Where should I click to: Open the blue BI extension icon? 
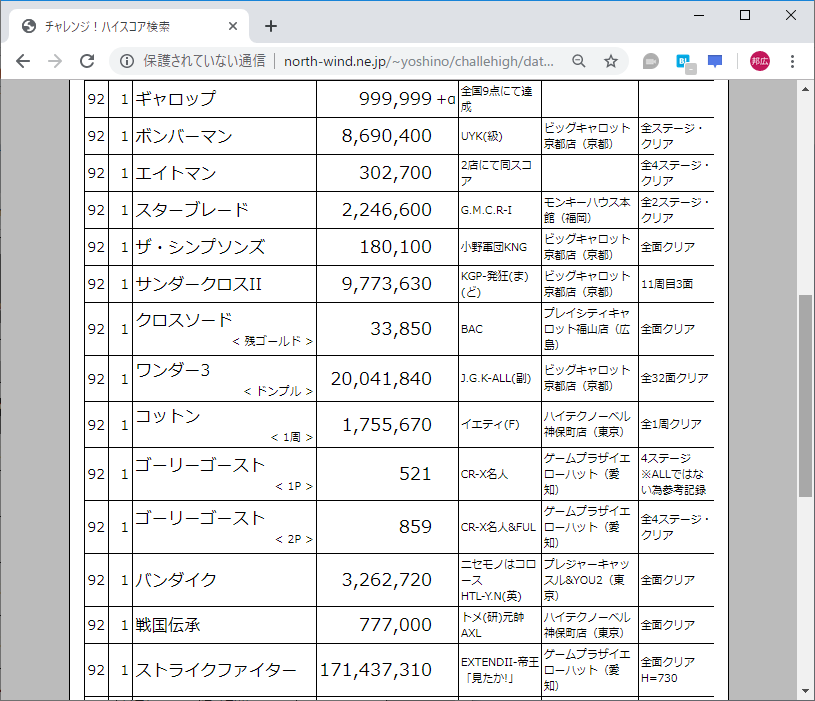[685, 62]
